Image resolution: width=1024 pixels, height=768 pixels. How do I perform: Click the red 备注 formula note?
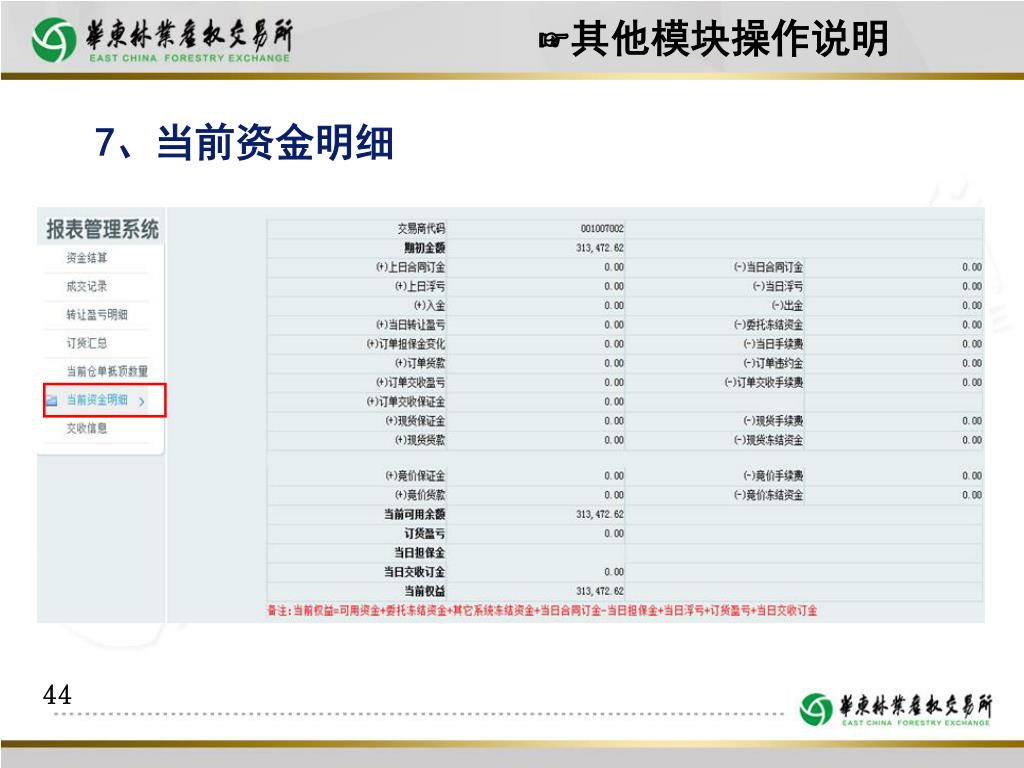(542, 611)
